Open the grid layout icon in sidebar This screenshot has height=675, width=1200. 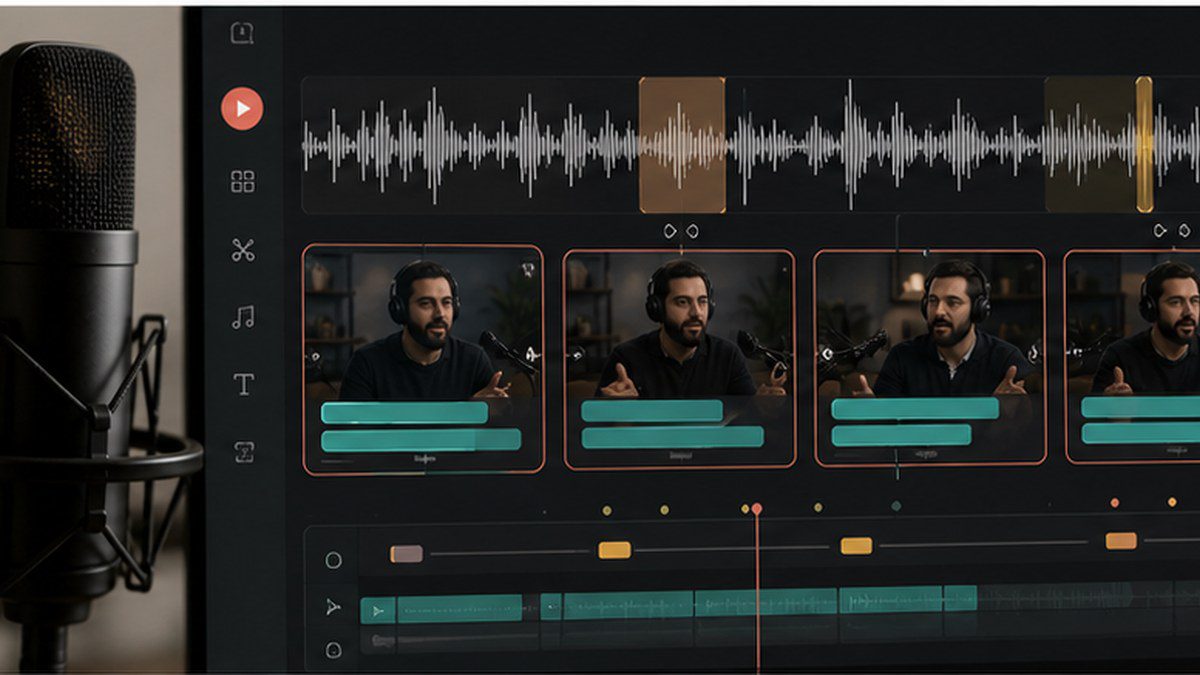tap(243, 182)
